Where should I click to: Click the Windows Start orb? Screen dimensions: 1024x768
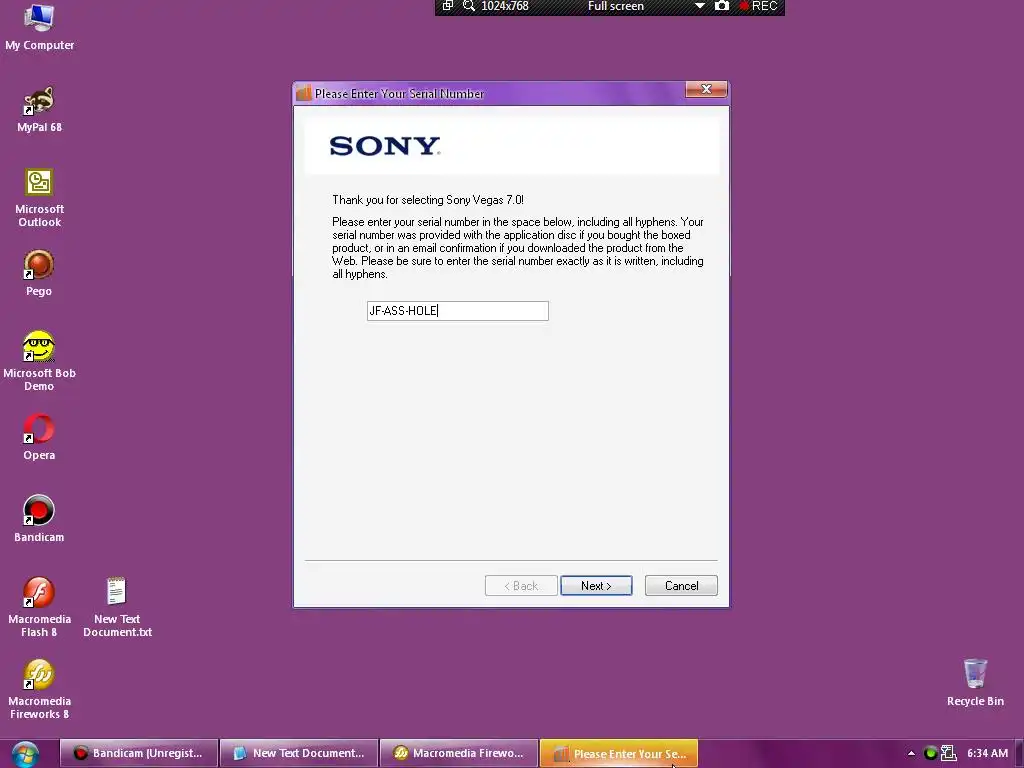point(25,754)
